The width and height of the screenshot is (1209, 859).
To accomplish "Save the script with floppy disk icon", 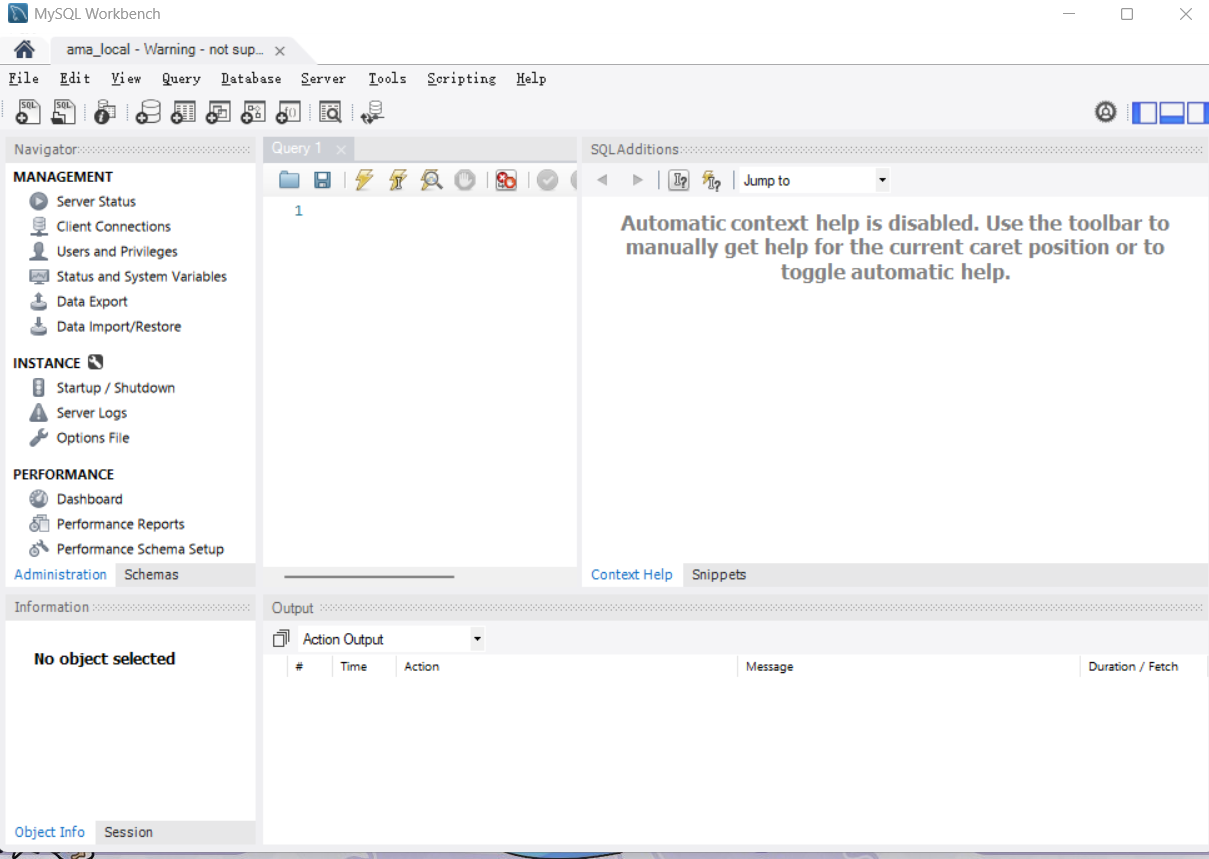I will coord(322,180).
